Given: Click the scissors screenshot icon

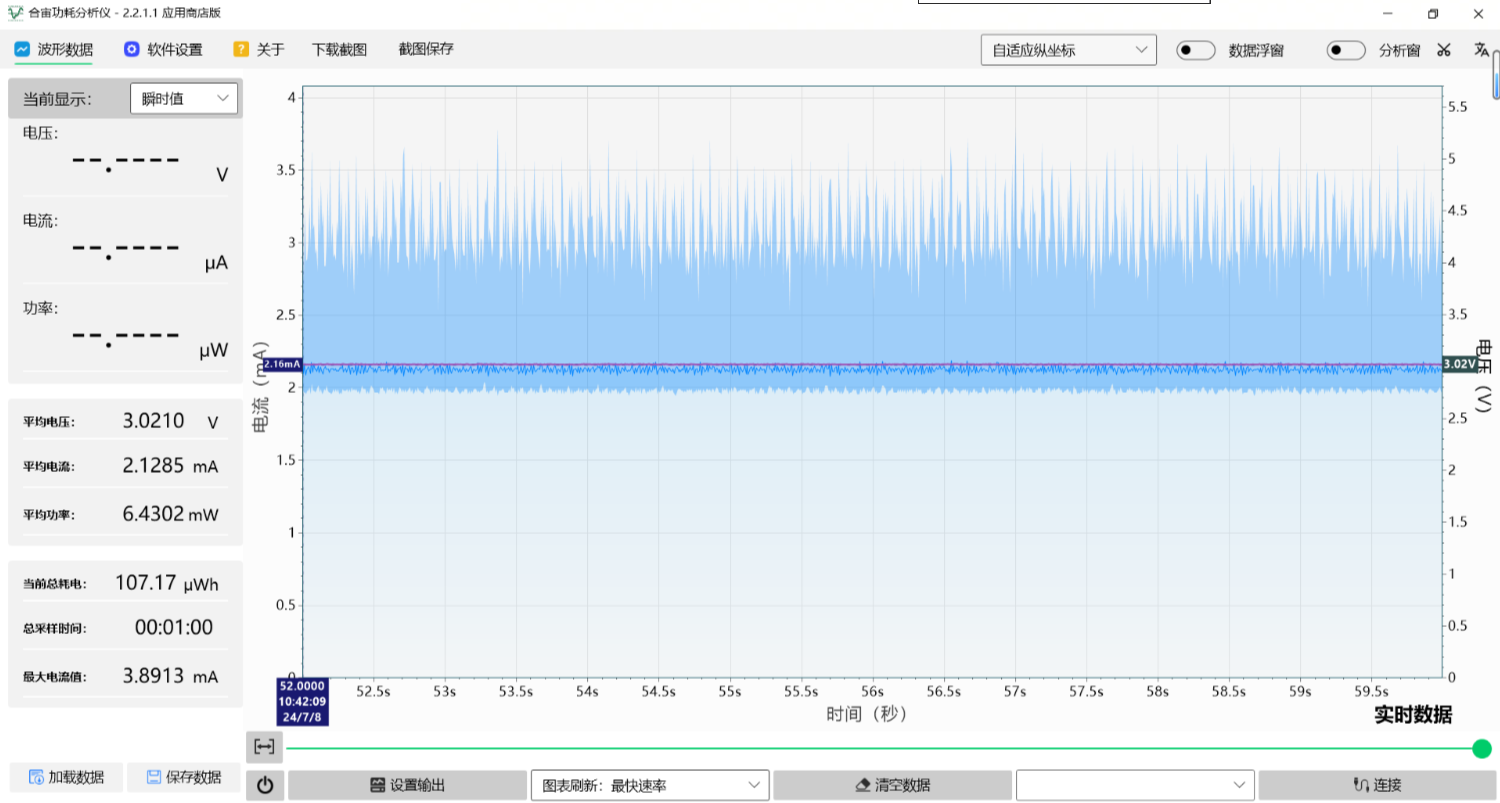Looking at the screenshot, I should coord(1443,50).
